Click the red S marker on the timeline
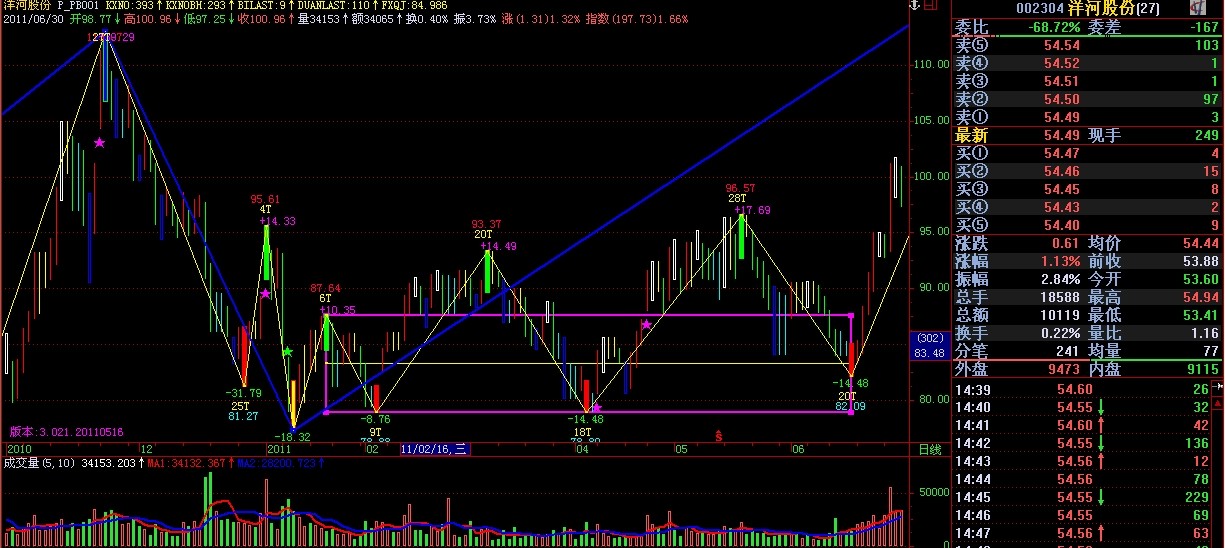Screen dimensions: 1225x548 coord(718,436)
